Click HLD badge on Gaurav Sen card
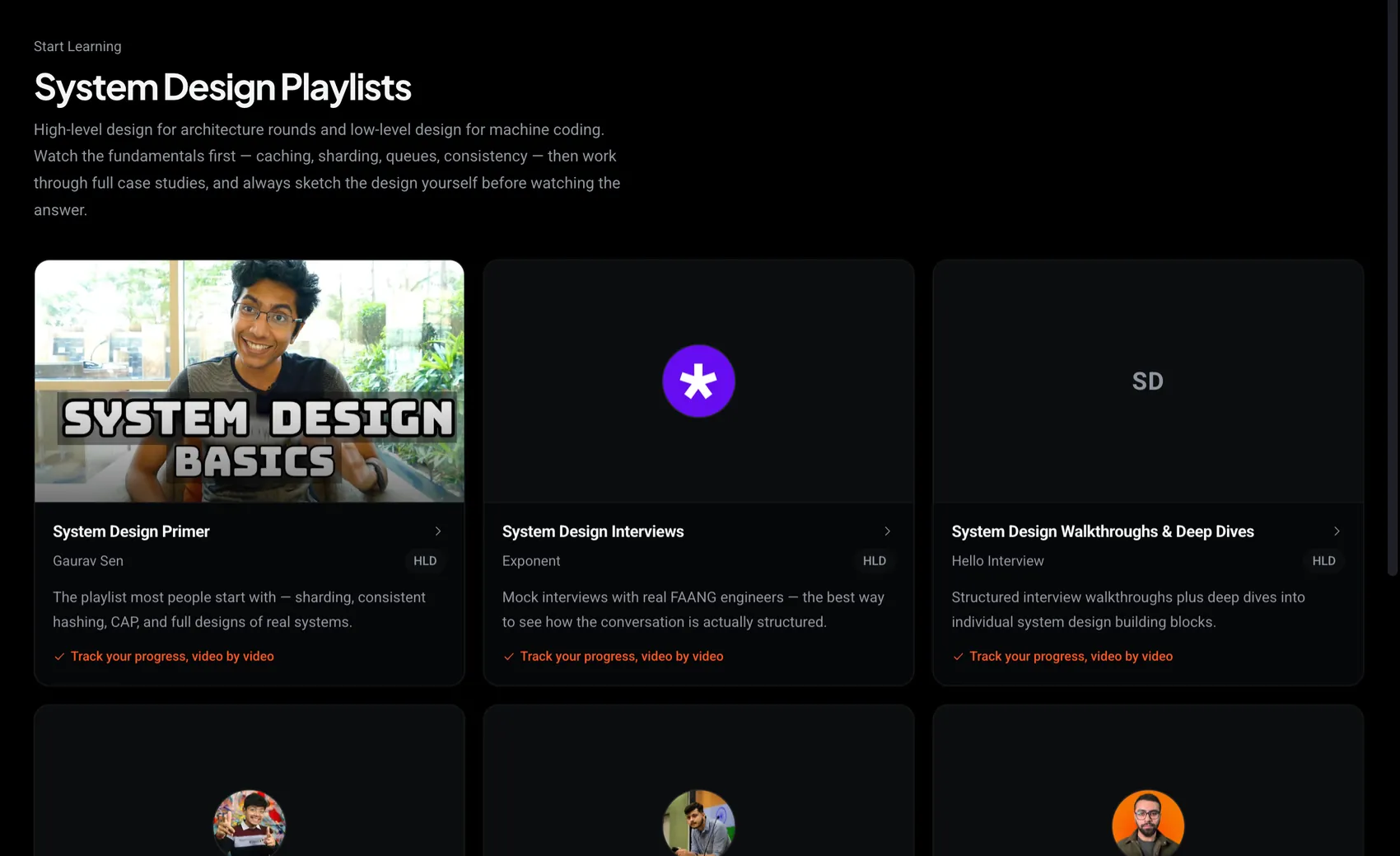Screen dimensions: 1400x856 tap(425, 561)
